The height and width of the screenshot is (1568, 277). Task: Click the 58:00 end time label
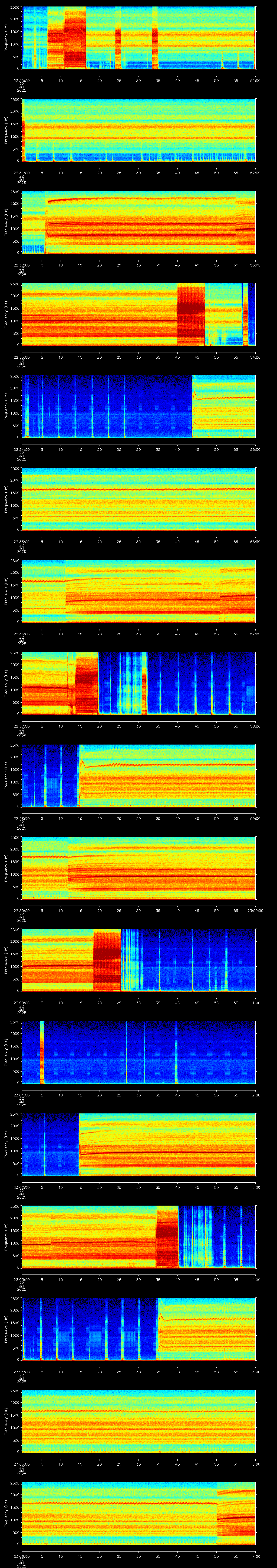click(255, 726)
